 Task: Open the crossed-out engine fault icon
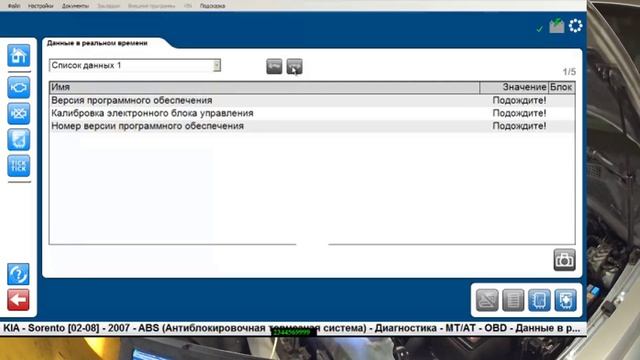[19, 113]
